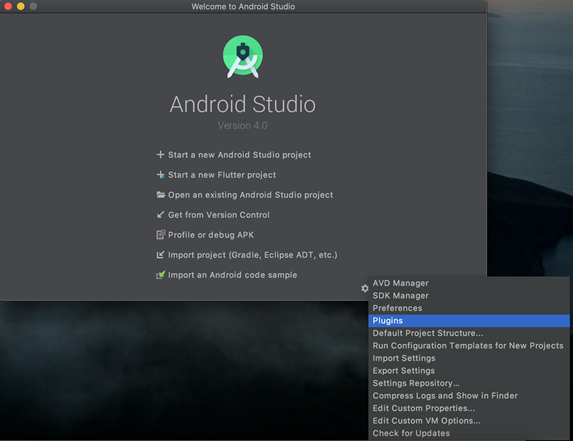This screenshot has height=441, width=573.
Task: Select Edit Custom Properties...
Action: click(x=469, y=408)
